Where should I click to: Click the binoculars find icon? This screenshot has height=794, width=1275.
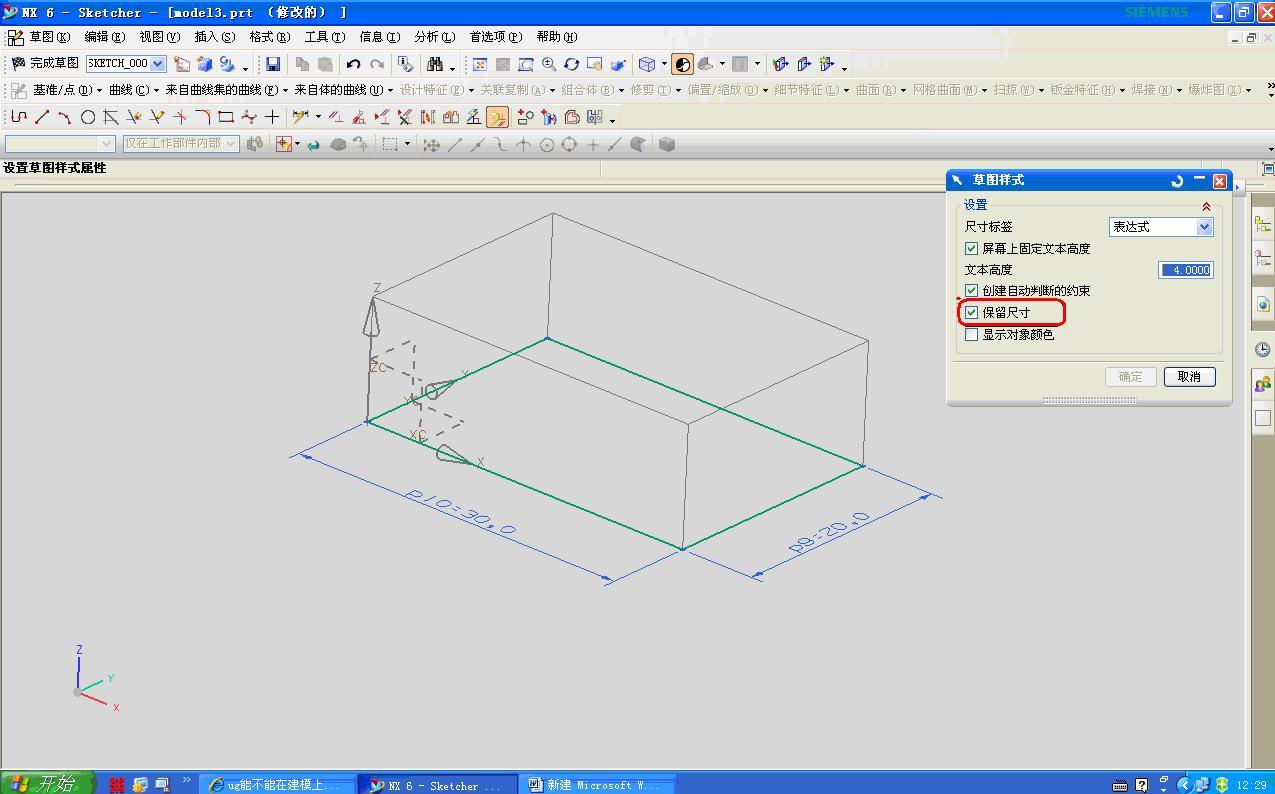pos(435,64)
